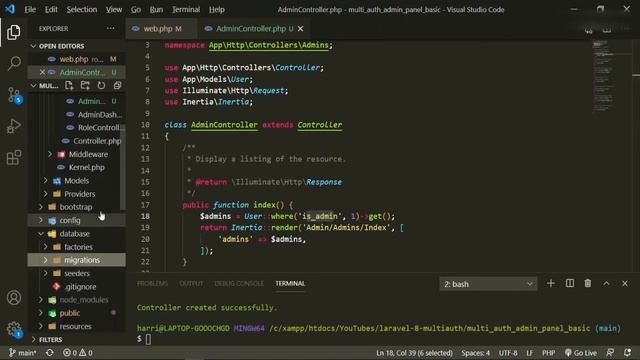Viewport: 640px width, 360px height.
Task: Click the New Folder icon in explorer
Action: click(85, 85)
